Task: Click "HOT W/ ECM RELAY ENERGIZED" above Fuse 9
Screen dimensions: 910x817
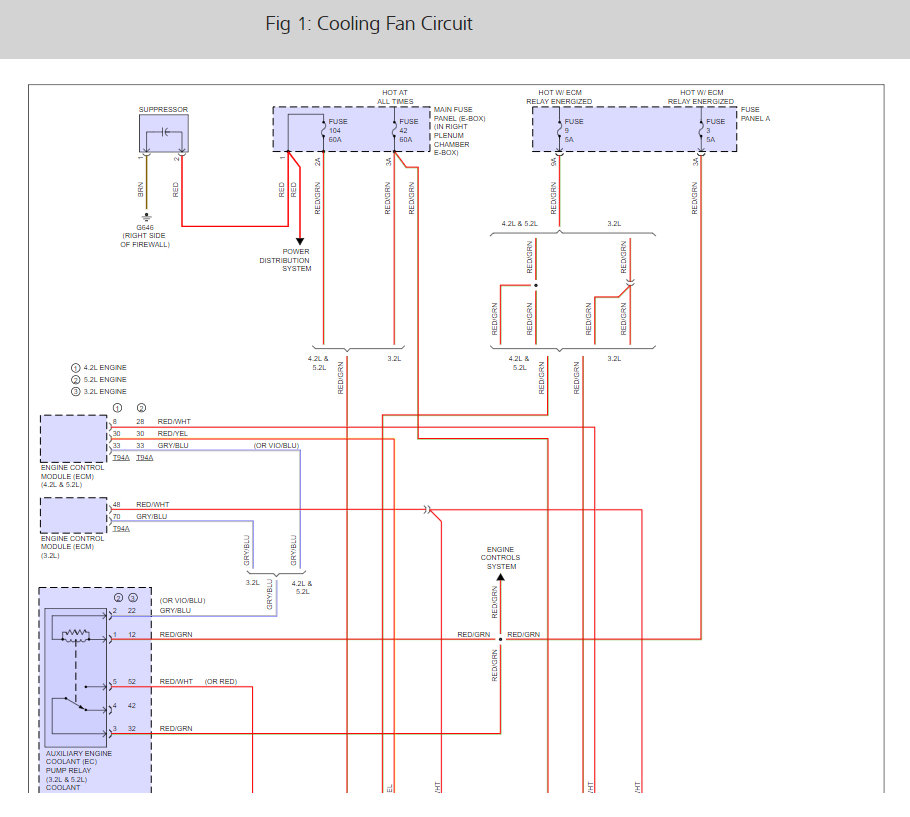Action: click(559, 97)
